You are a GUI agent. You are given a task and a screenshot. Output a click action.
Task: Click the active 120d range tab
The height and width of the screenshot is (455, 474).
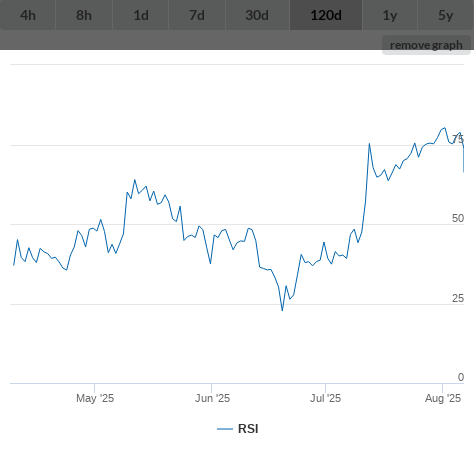click(x=326, y=15)
